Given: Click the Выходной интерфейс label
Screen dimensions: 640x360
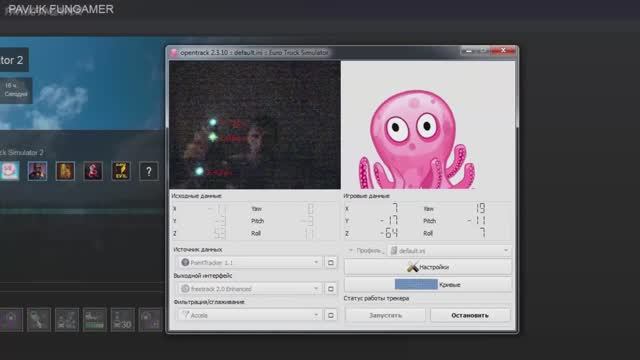Looking at the screenshot, I should (203, 276).
